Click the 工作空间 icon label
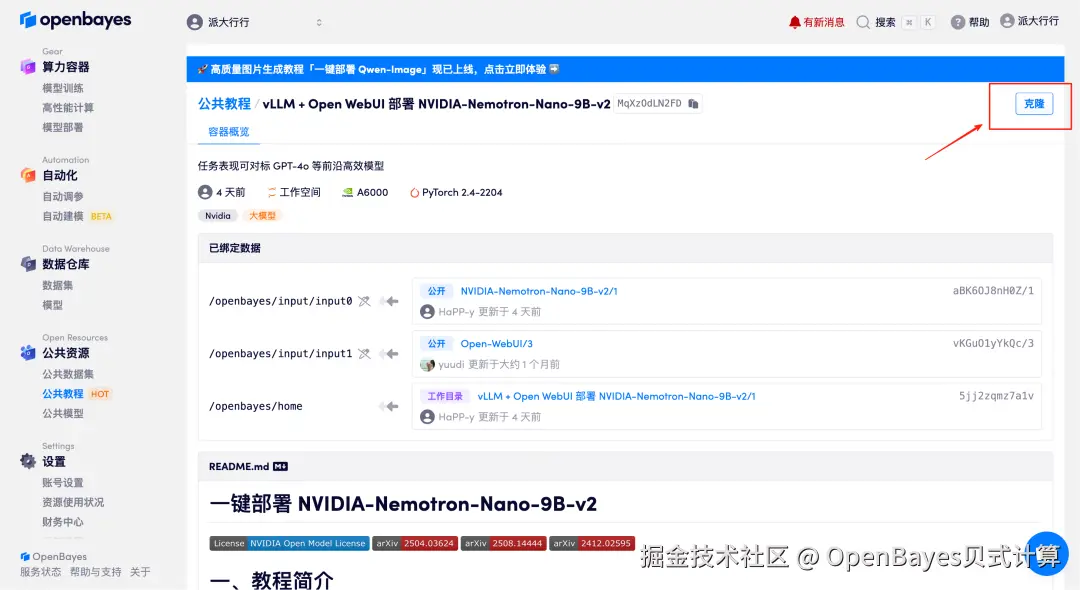This screenshot has width=1080, height=590. click(294, 192)
